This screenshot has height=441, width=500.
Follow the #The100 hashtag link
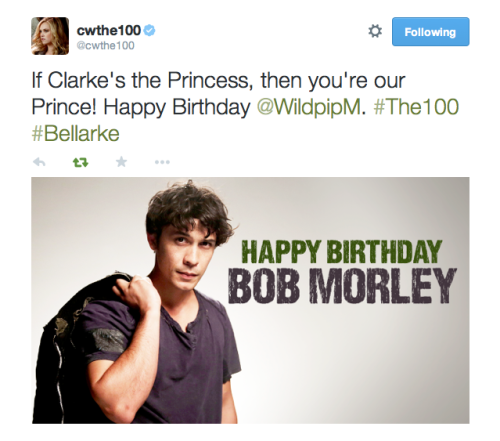[x=416, y=107]
